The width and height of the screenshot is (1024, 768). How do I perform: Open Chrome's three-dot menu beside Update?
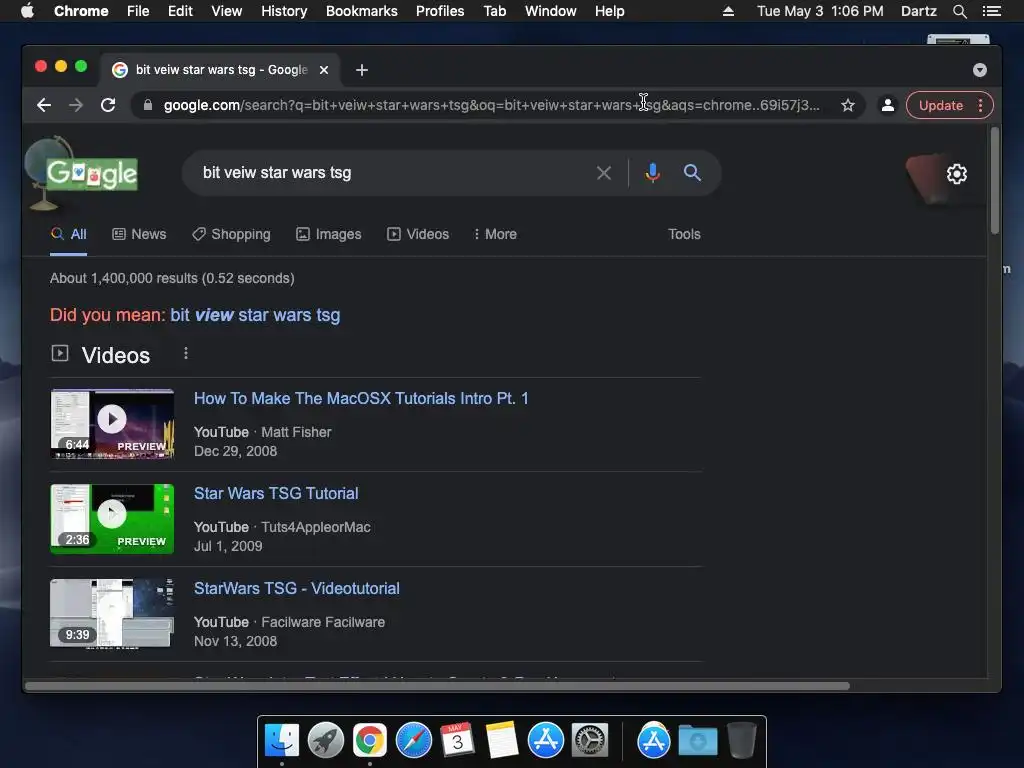pyautogui.click(x=980, y=105)
